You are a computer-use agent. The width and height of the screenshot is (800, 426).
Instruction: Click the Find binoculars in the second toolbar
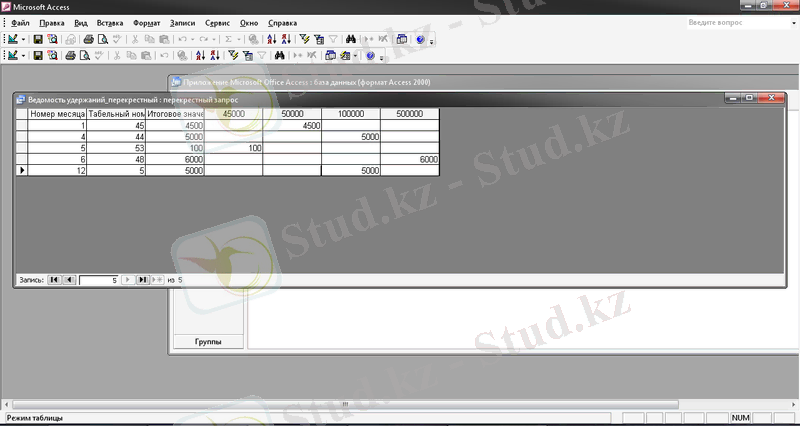tap(279, 56)
